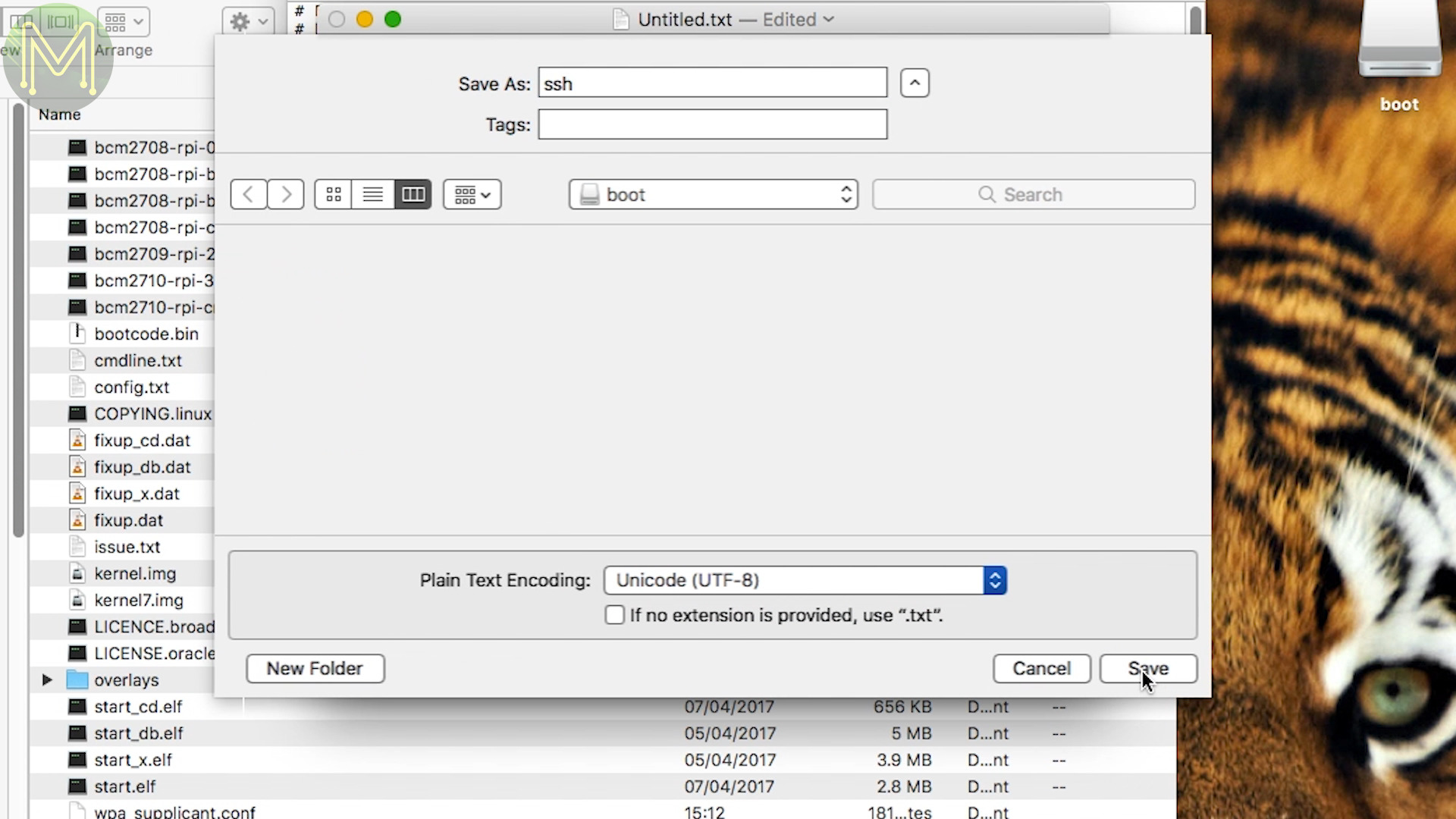Open group-by arrangement dropdown in dialog
The height and width of the screenshot is (819, 1456).
point(472,195)
